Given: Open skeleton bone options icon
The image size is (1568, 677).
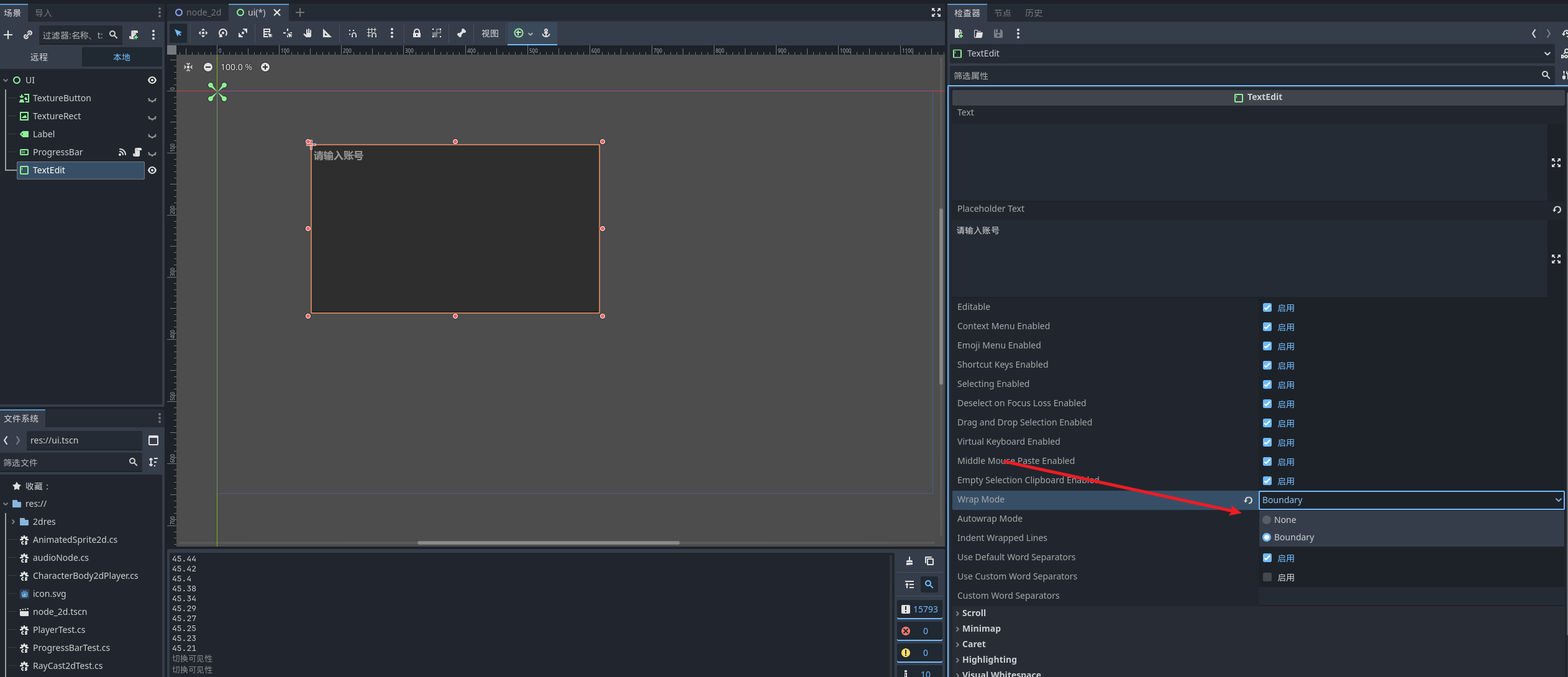Looking at the screenshot, I should pyautogui.click(x=462, y=34).
